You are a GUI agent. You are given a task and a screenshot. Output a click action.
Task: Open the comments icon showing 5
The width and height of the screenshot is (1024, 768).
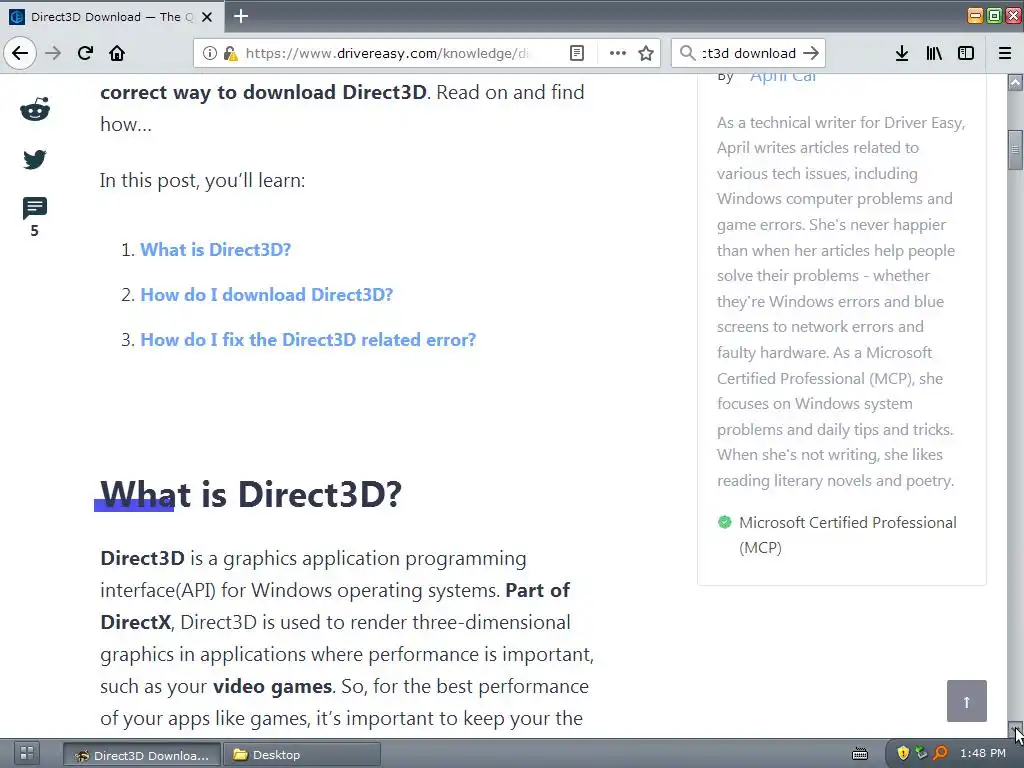[x=35, y=208]
